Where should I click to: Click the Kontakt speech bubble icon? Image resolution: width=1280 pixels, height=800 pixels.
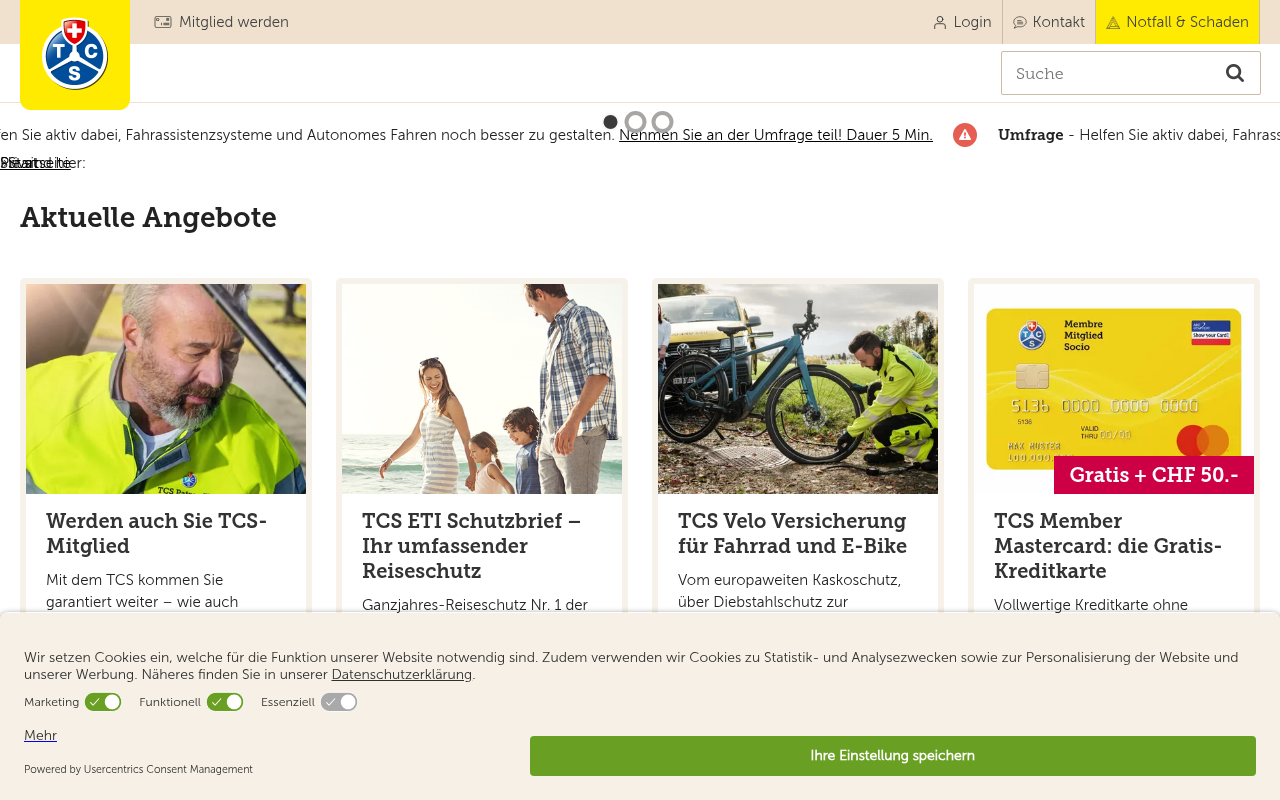[1020, 22]
